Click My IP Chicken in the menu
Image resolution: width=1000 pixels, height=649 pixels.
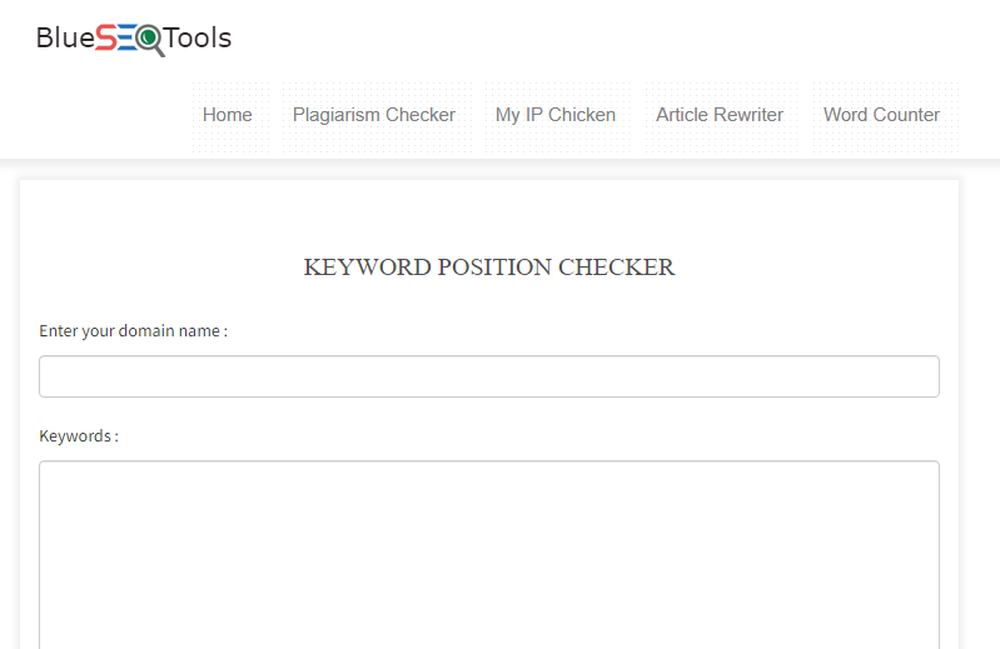(555, 115)
